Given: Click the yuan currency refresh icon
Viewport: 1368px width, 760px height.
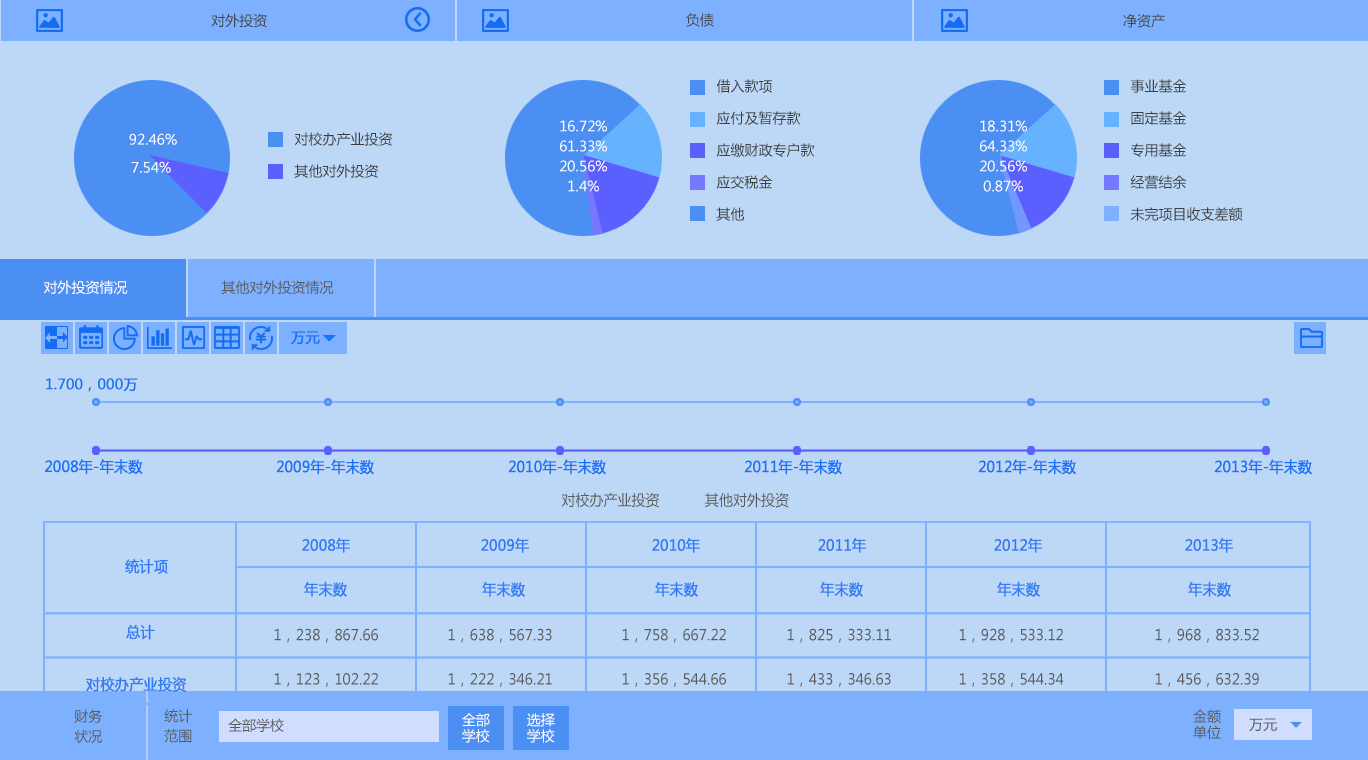Looking at the screenshot, I should (x=261, y=338).
